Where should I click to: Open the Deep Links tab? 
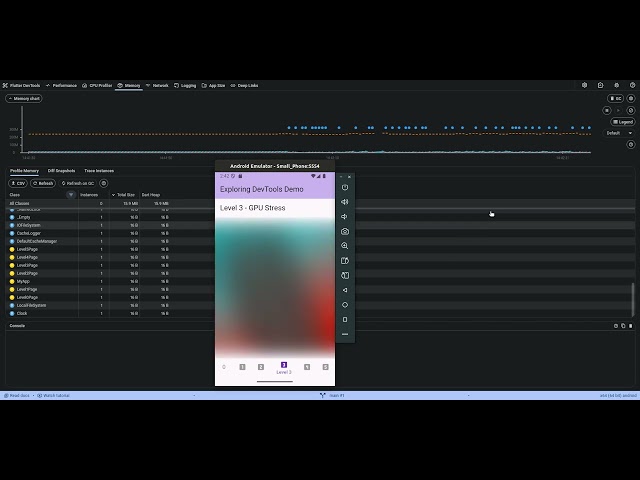[x=244, y=85]
